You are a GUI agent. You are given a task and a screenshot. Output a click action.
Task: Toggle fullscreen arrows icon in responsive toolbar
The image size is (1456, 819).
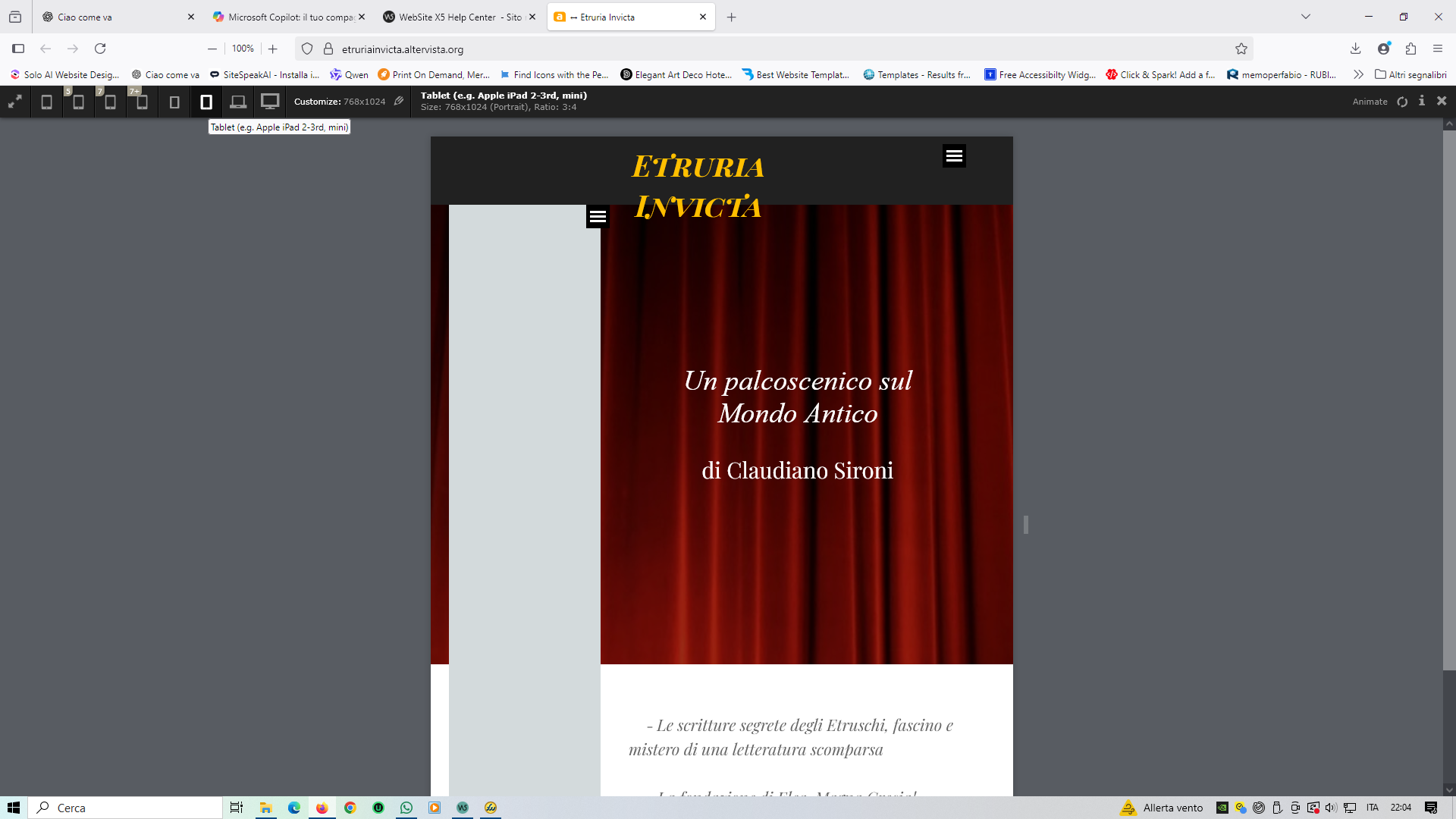(15, 102)
